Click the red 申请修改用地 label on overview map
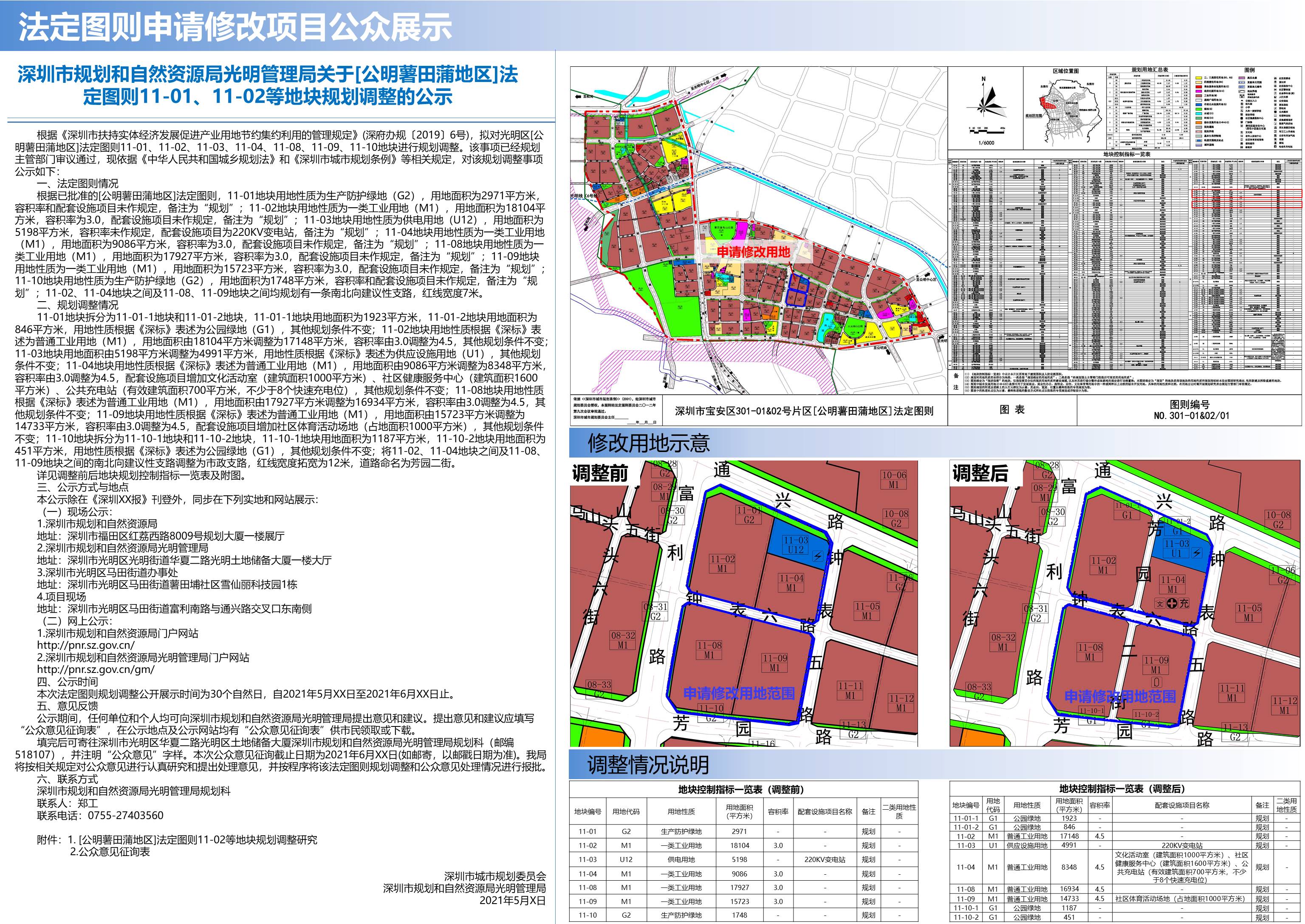1305x924 pixels. click(753, 251)
